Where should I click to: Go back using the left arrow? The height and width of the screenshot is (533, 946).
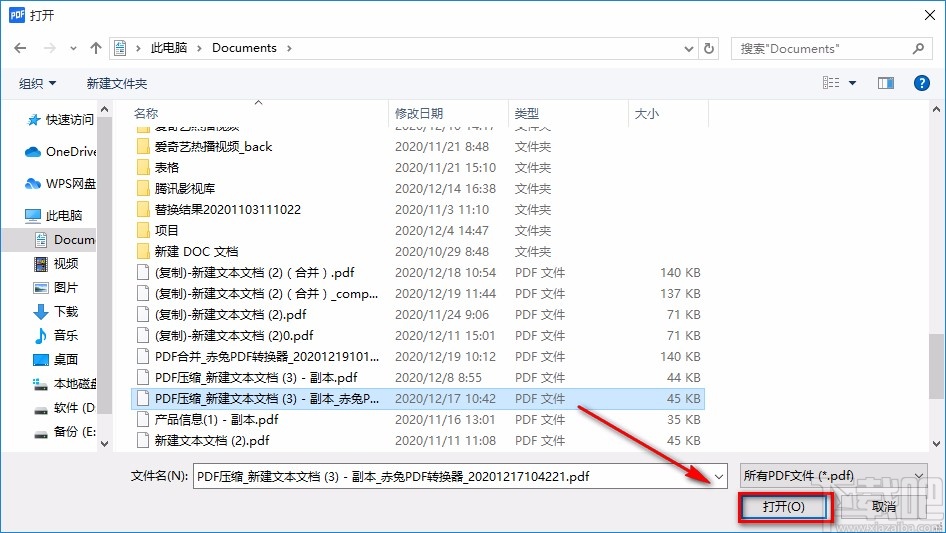coord(20,48)
